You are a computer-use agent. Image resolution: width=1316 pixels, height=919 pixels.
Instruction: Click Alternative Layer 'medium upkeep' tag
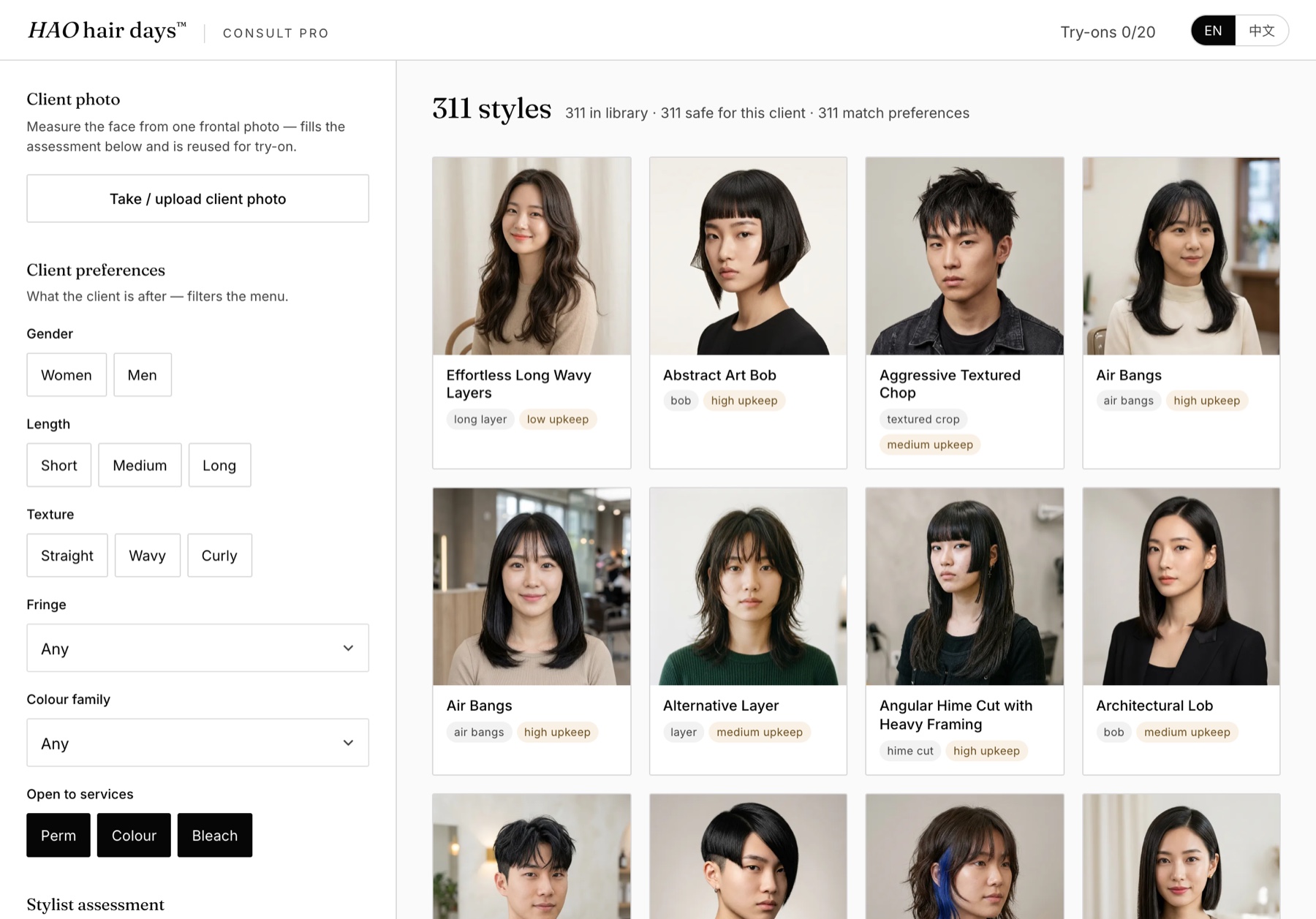[760, 732]
